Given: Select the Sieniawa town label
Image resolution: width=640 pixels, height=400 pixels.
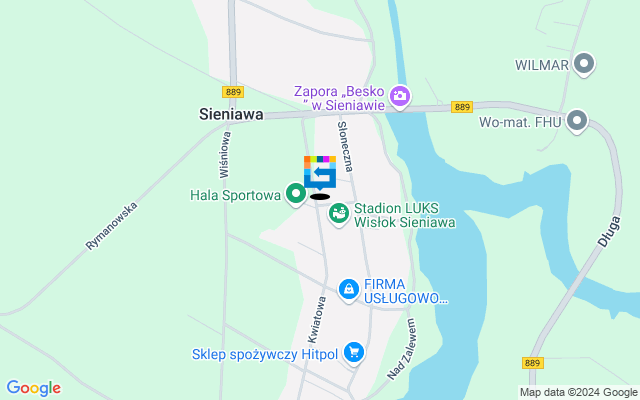Looking at the screenshot, I should coord(231,114).
